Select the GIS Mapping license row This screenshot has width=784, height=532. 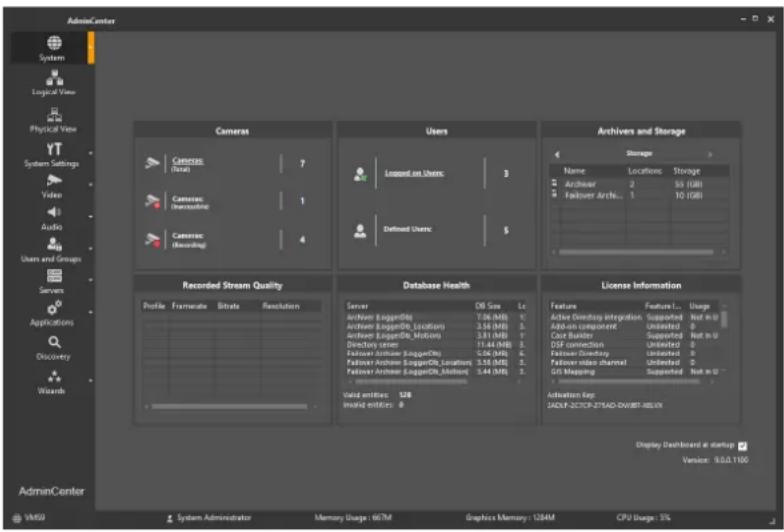click(x=634, y=372)
